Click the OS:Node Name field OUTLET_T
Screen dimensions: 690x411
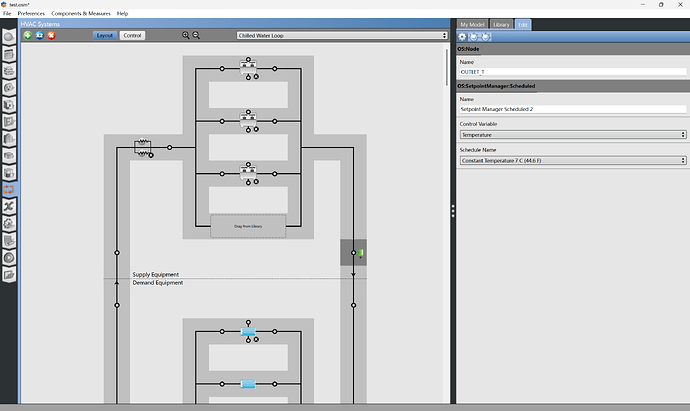click(x=573, y=72)
